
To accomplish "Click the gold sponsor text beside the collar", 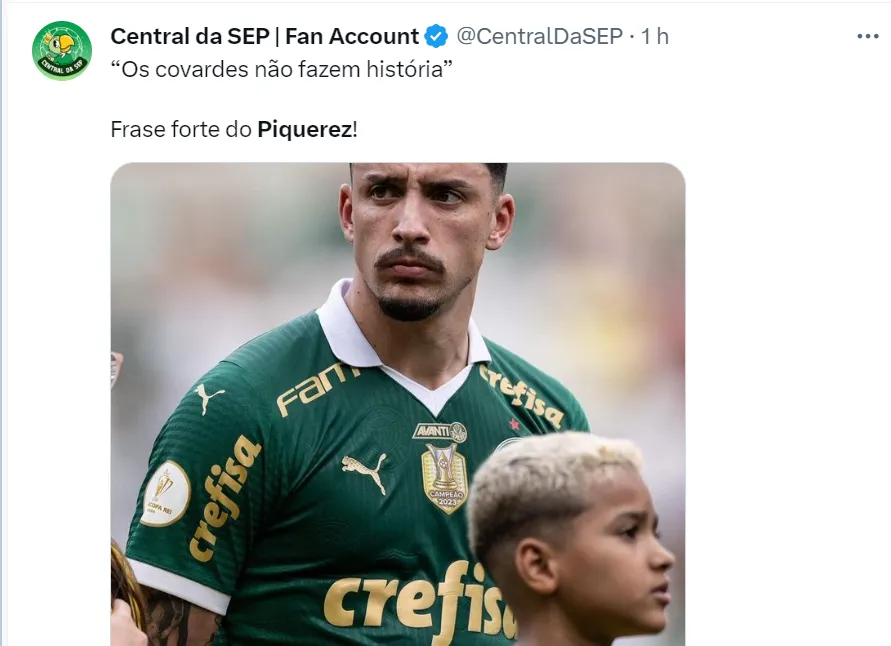I will coord(317,387).
